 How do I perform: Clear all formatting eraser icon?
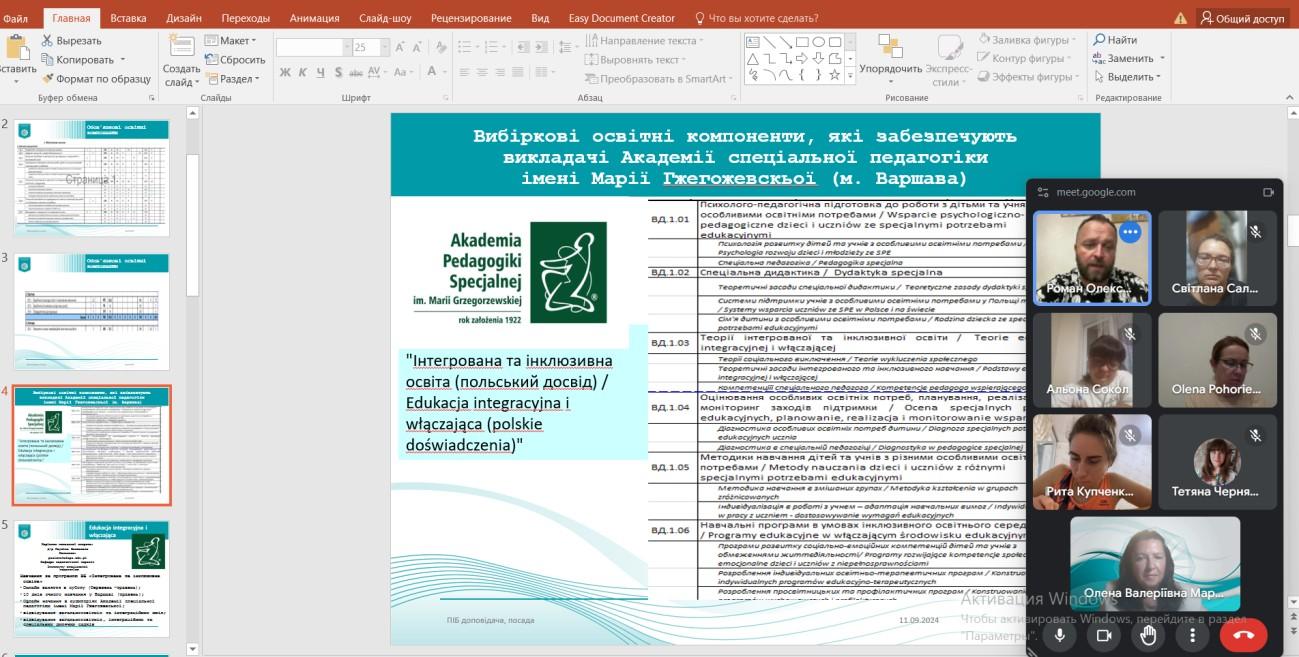(441, 47)
